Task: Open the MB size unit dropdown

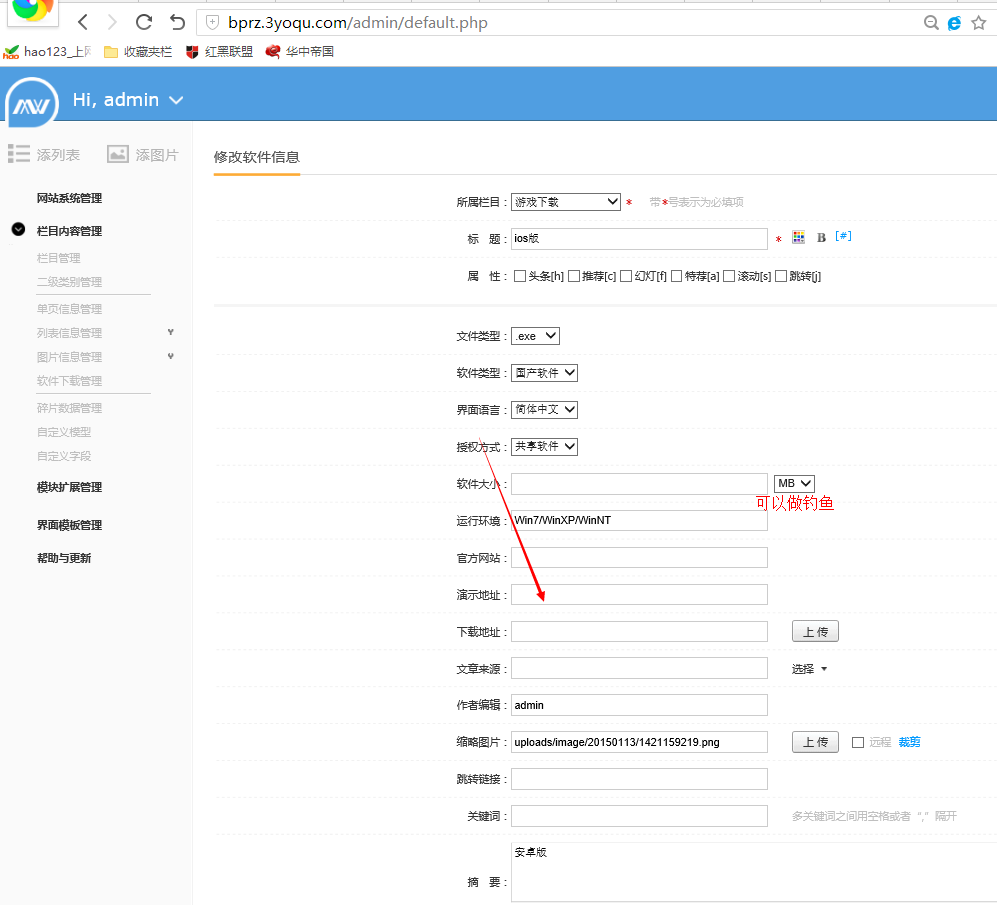Action: pyautogui.click(x=794, y=483)
